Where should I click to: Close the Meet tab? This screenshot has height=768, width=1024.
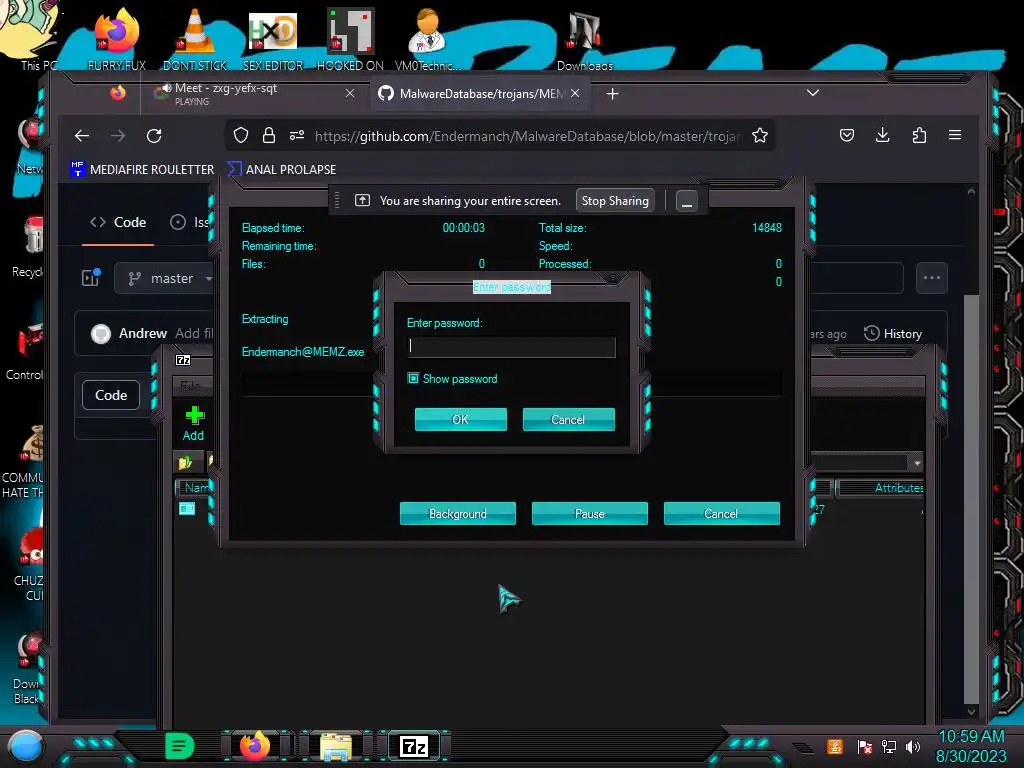point(350,93)
